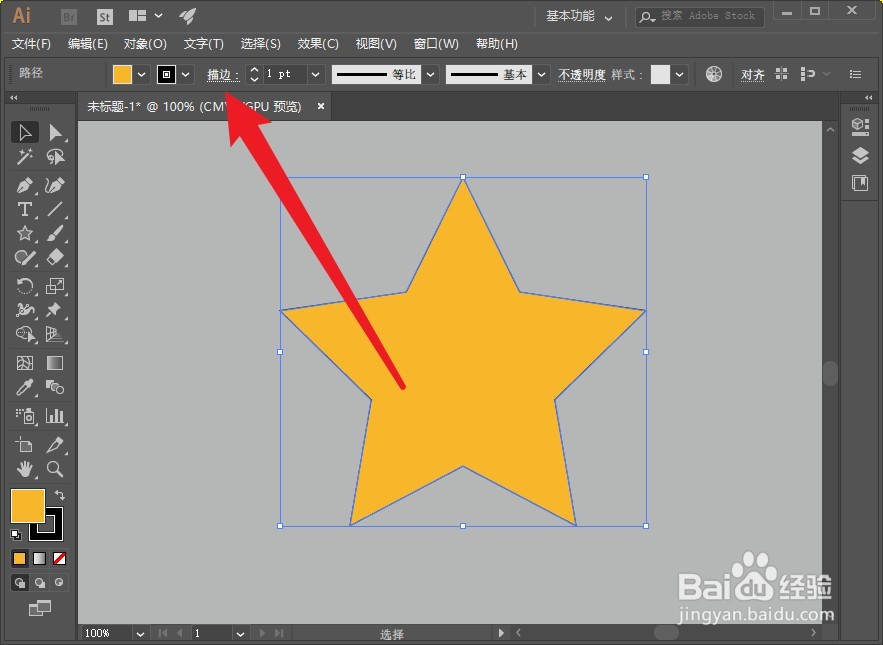Select the Direct Selection tool

coord(55,132)
